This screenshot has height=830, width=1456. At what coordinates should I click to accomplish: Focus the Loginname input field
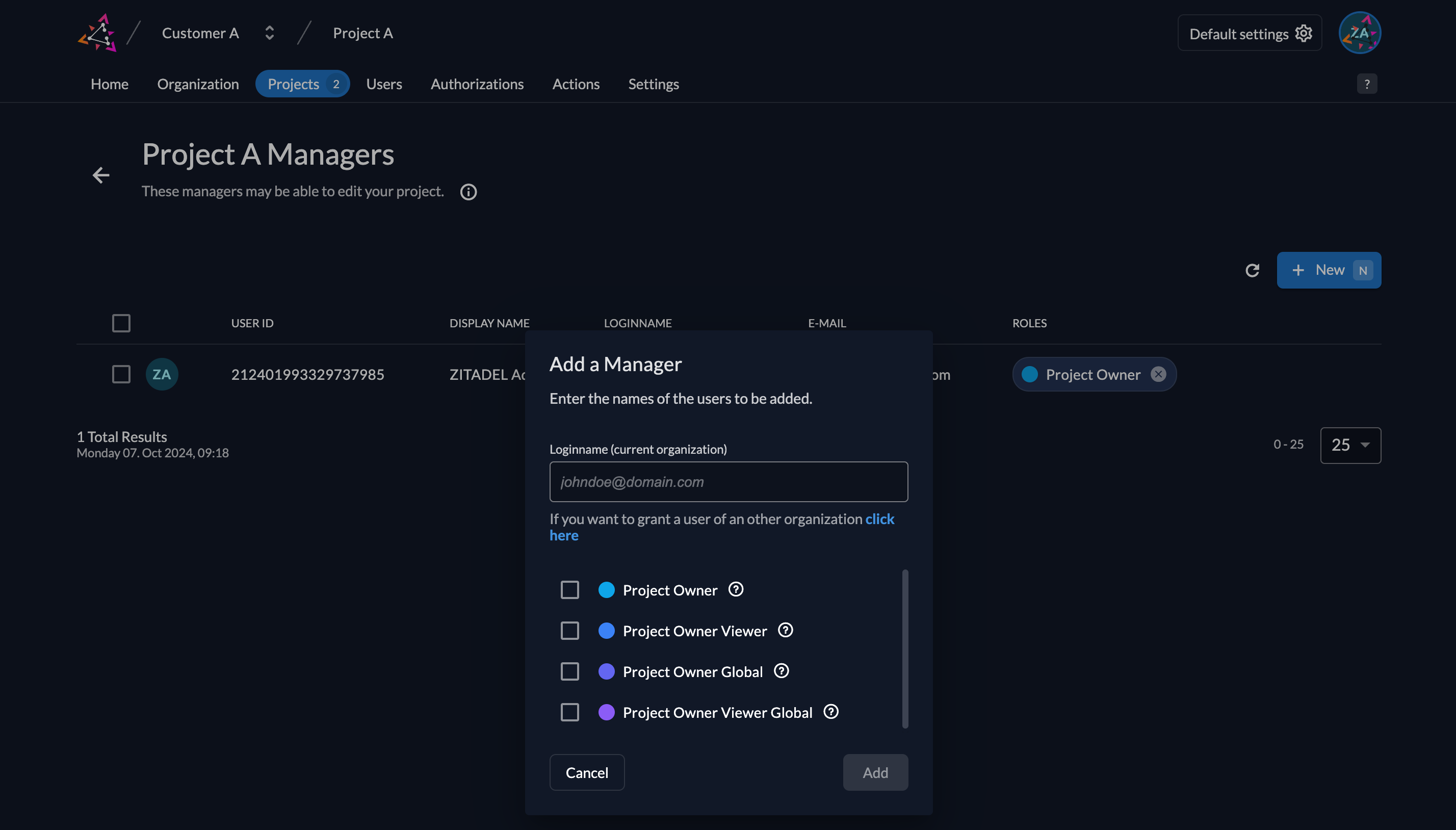coord(729,482)
